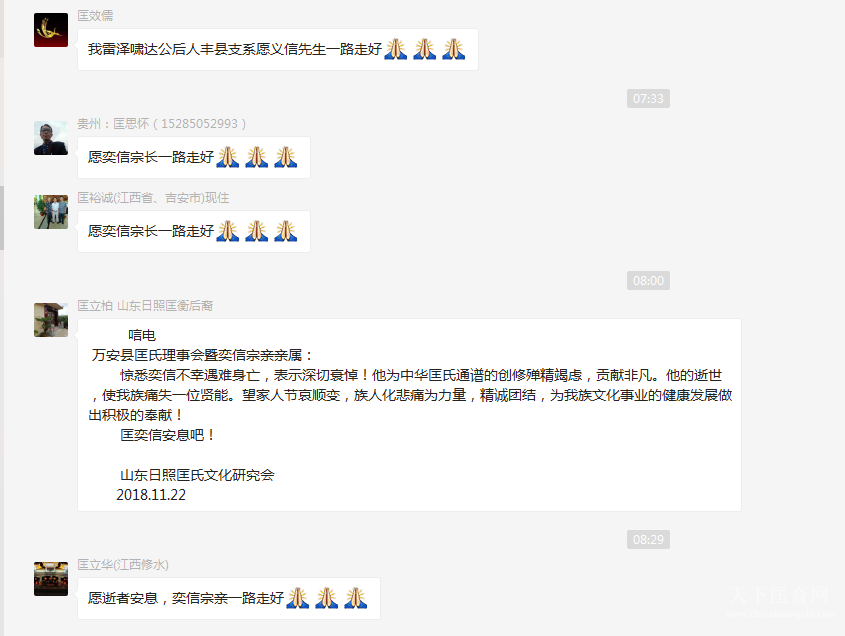The image size is (845, 636).
Task: Select sender label 匡立柏 山东日照匡衡后裔
Action: (x=145, y=306)
